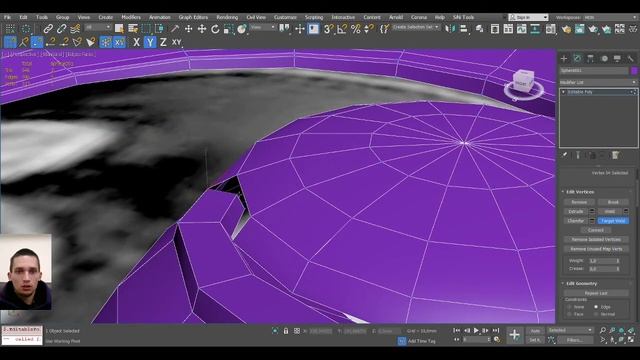Activate the Select Object tool
Screen dimensions: 640x360
click(119, 29)
